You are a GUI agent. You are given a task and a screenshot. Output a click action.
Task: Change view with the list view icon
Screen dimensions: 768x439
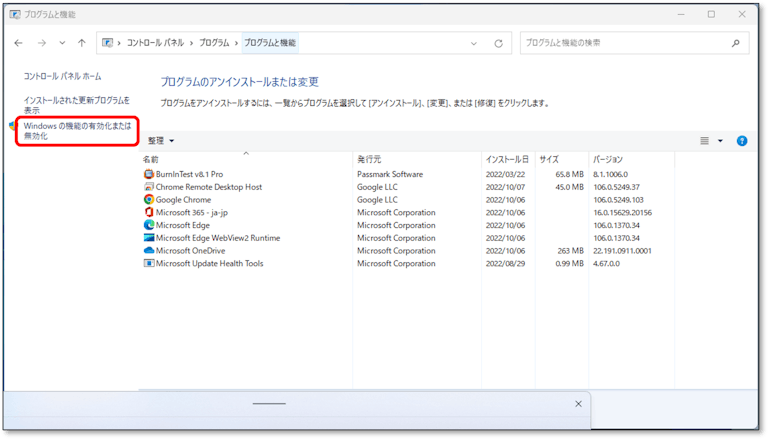tap(704, 141)
